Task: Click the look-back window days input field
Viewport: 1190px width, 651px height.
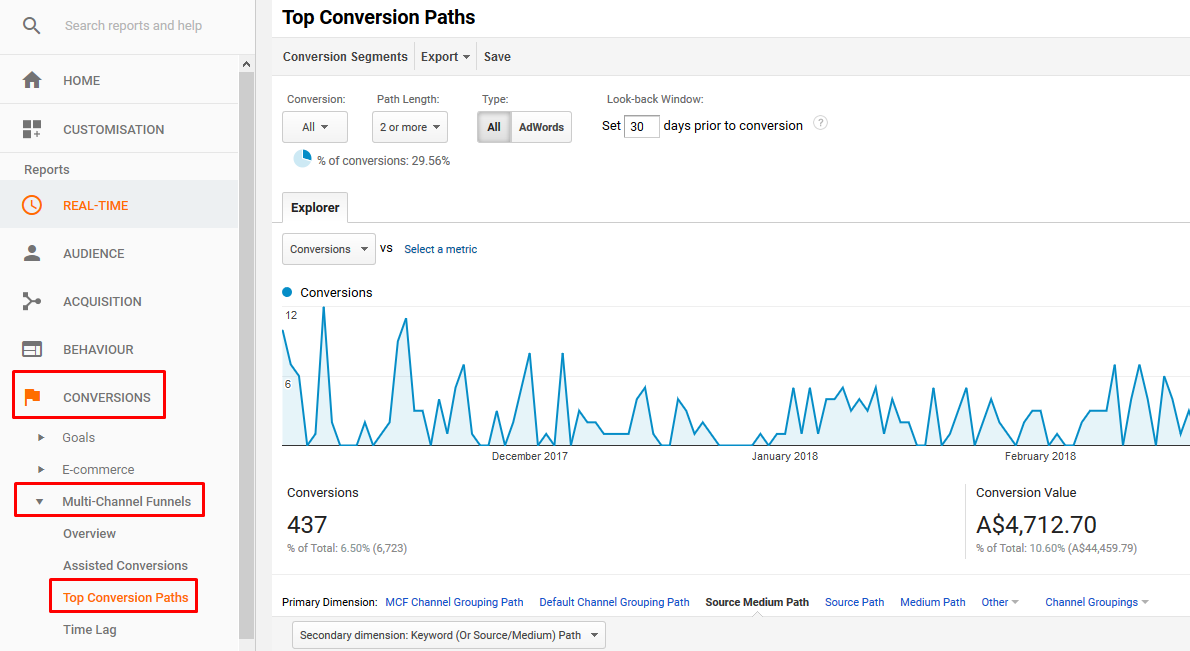Action: pyautogui.click(x=641, y=126)
